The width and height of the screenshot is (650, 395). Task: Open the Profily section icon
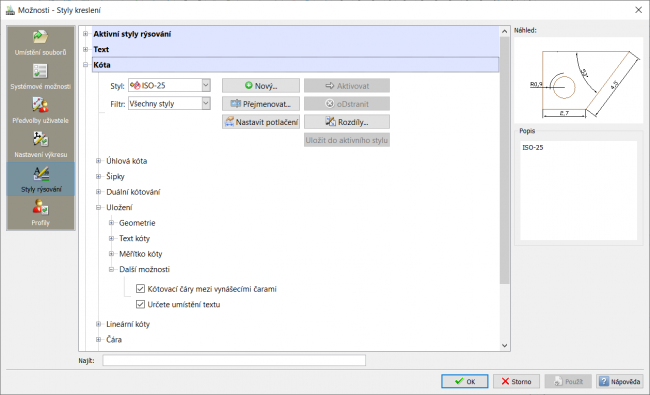tap(40, 208)
